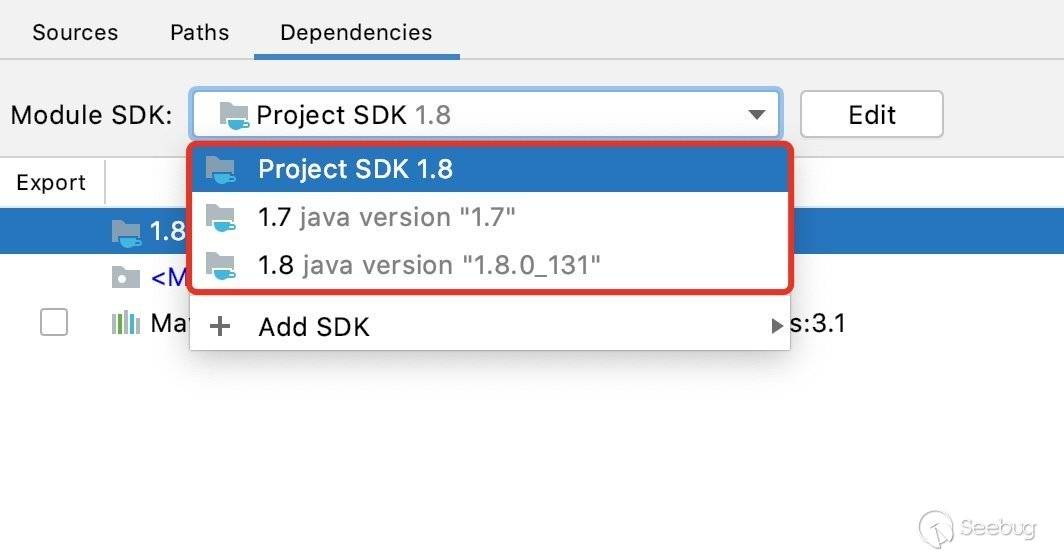Click the 1.8.0_131 SDK folder icon

pyautogui.click(x=221, y=265)
